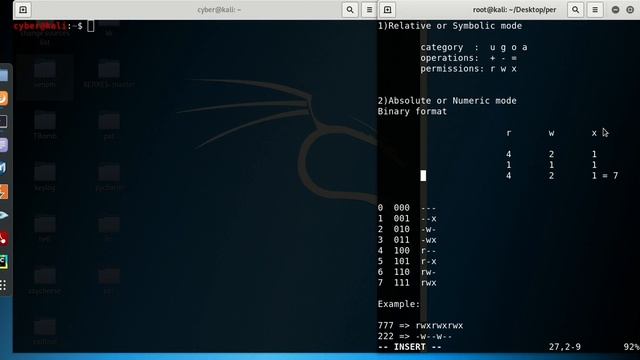This screenshot has height=360, width=640.
Task: Click the '92%' file position indicator
Action: (x=631, y=347)
